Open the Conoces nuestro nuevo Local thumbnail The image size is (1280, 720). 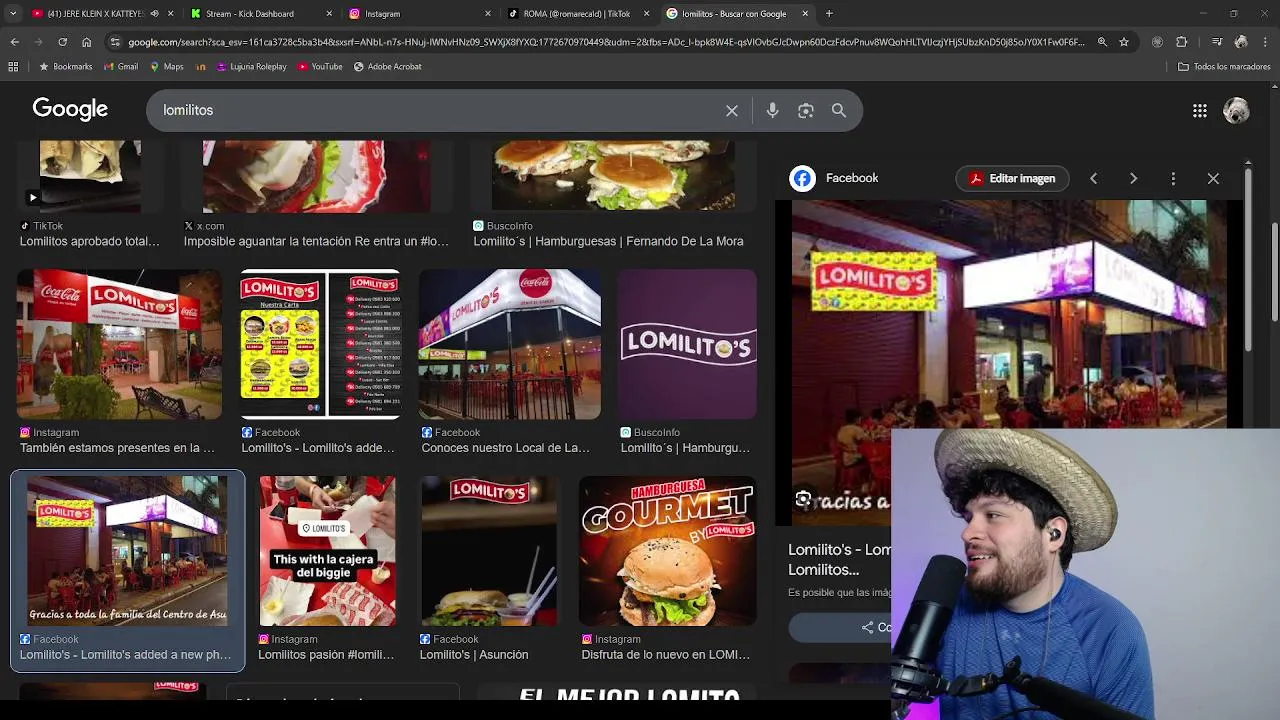510,344
